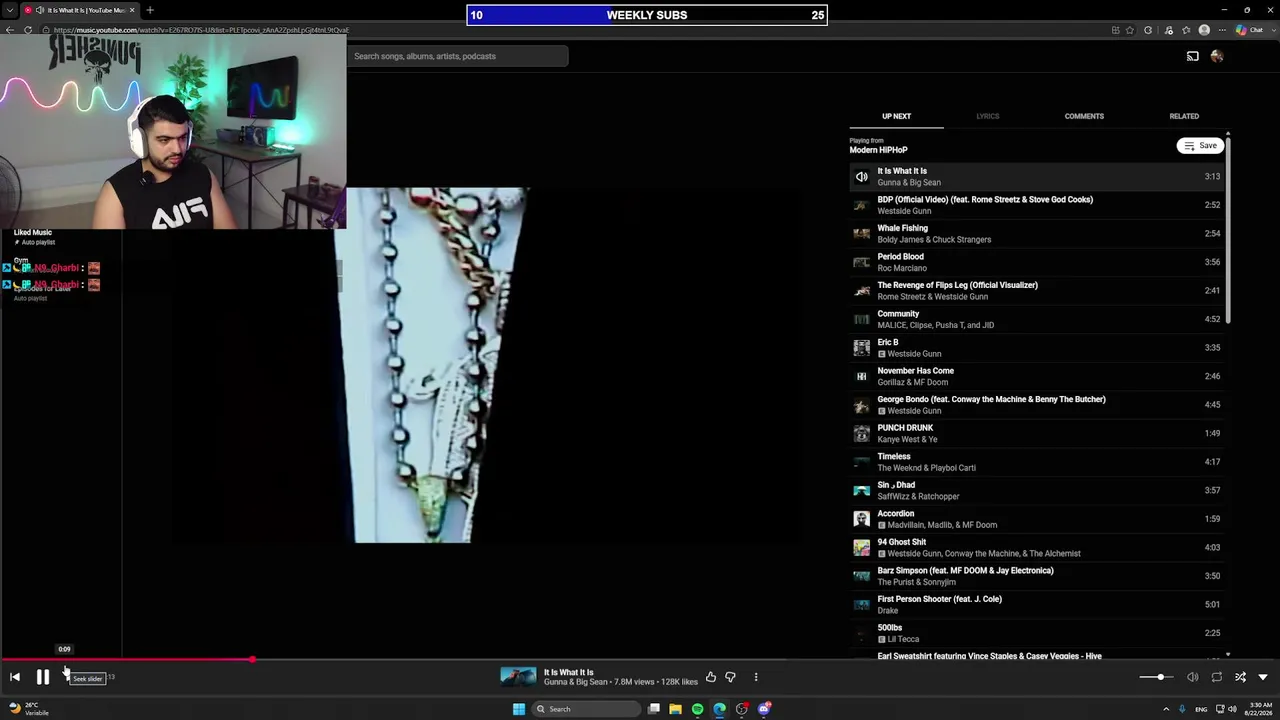Screen dimensions: 1280x720
Task: Switch to the Lyrics tab
Action: point(988,116)
